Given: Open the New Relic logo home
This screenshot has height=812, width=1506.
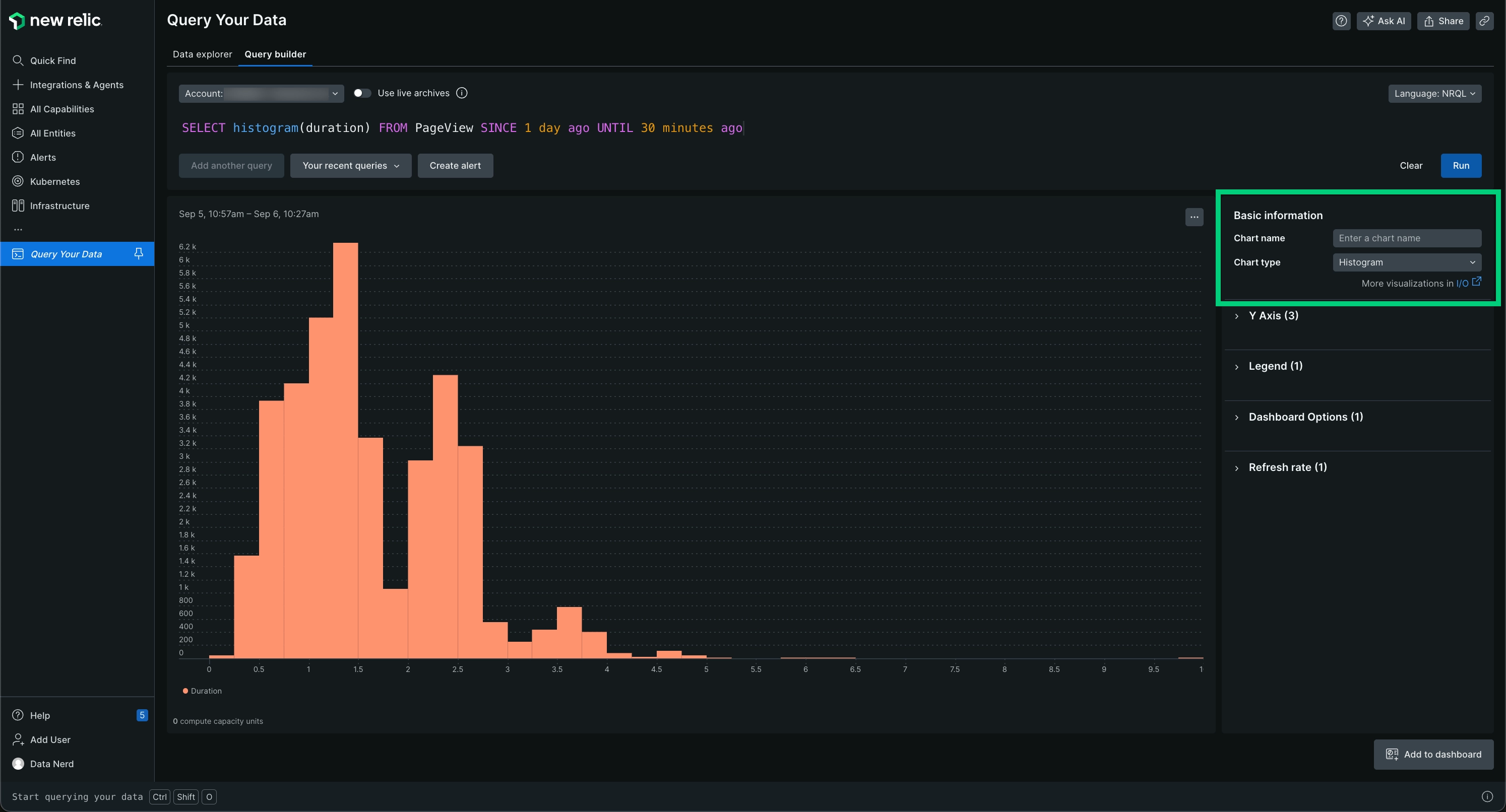Looking at the screenshot, I should point(55,21).
